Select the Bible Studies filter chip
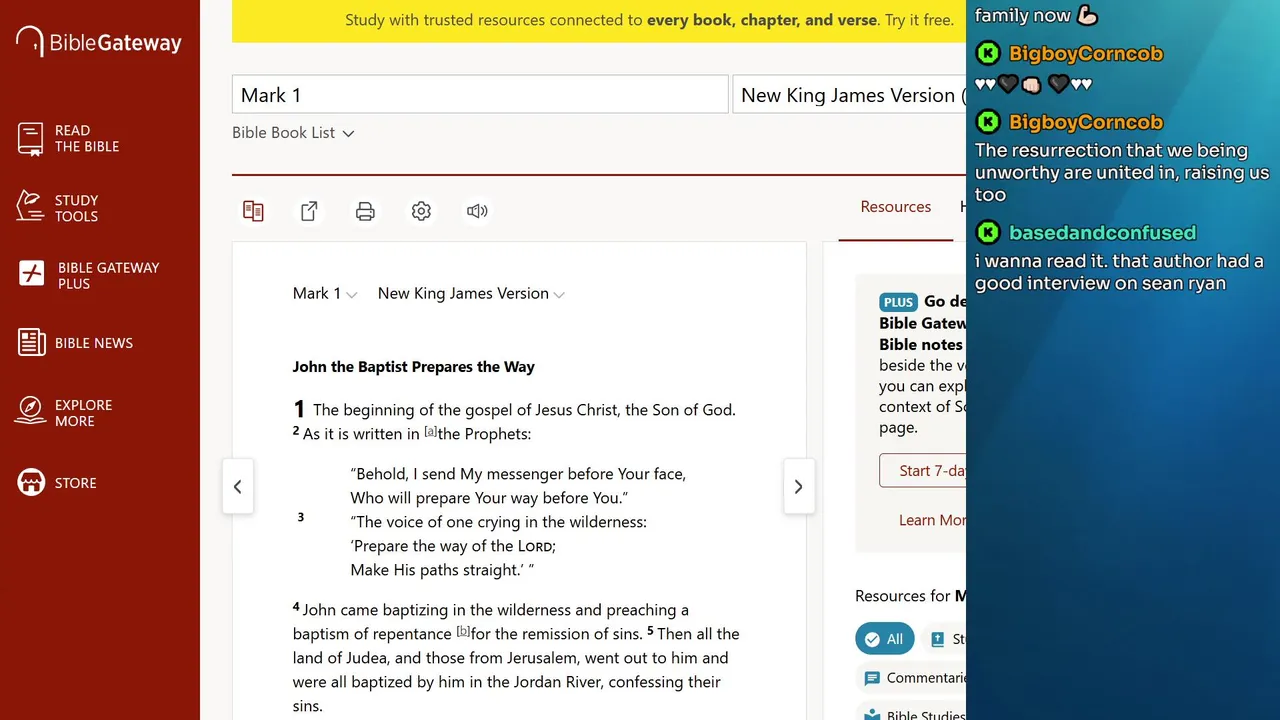1280x720 pixels. [912, 714]
